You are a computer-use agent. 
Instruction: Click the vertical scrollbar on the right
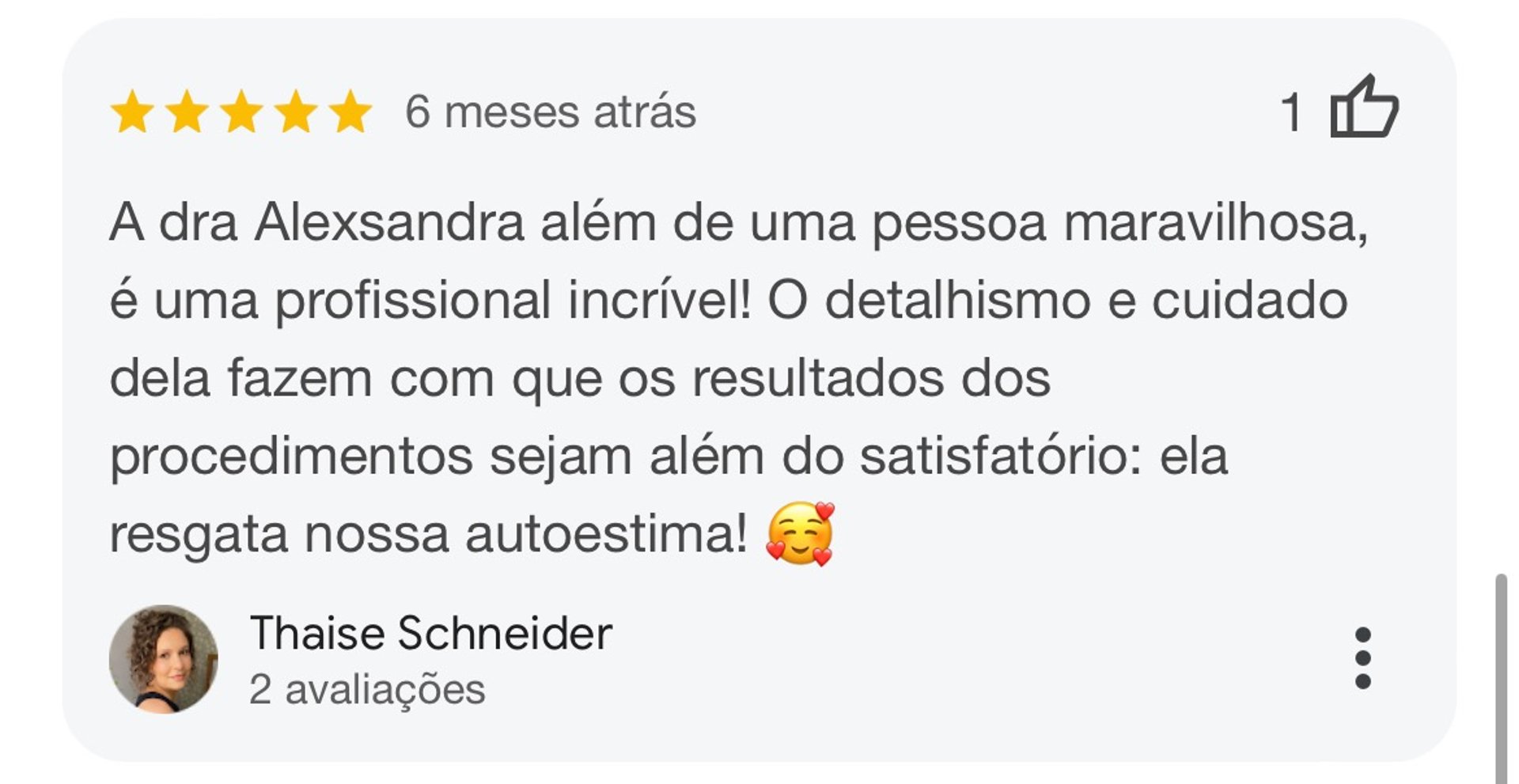pyautogui.click(x=1500, y=678)
